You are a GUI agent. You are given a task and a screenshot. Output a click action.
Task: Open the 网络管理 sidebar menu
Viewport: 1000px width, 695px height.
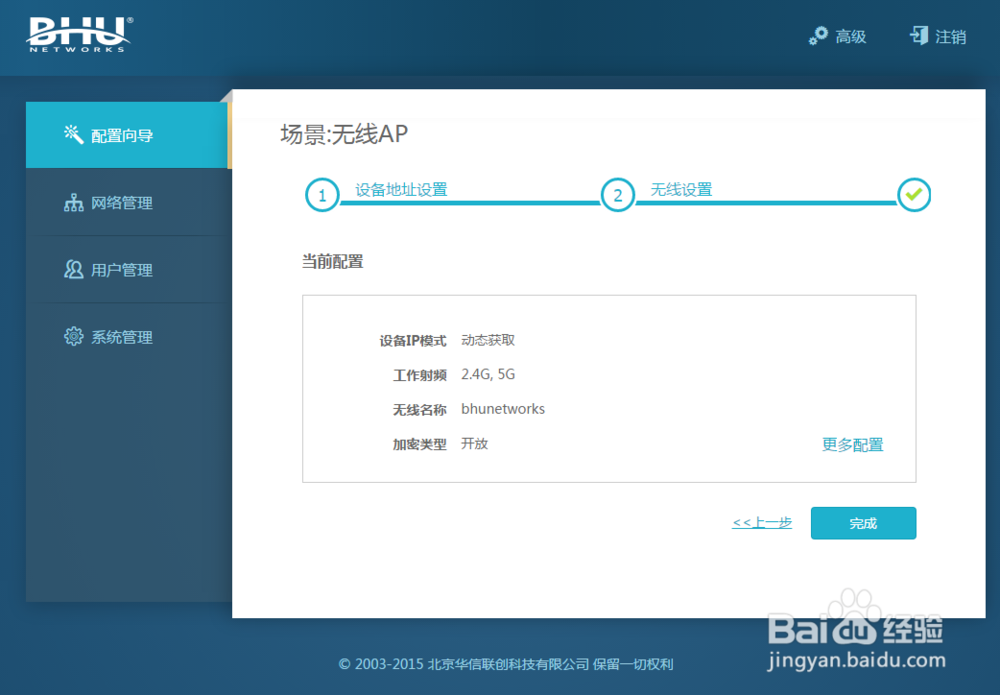pos(127,203)
